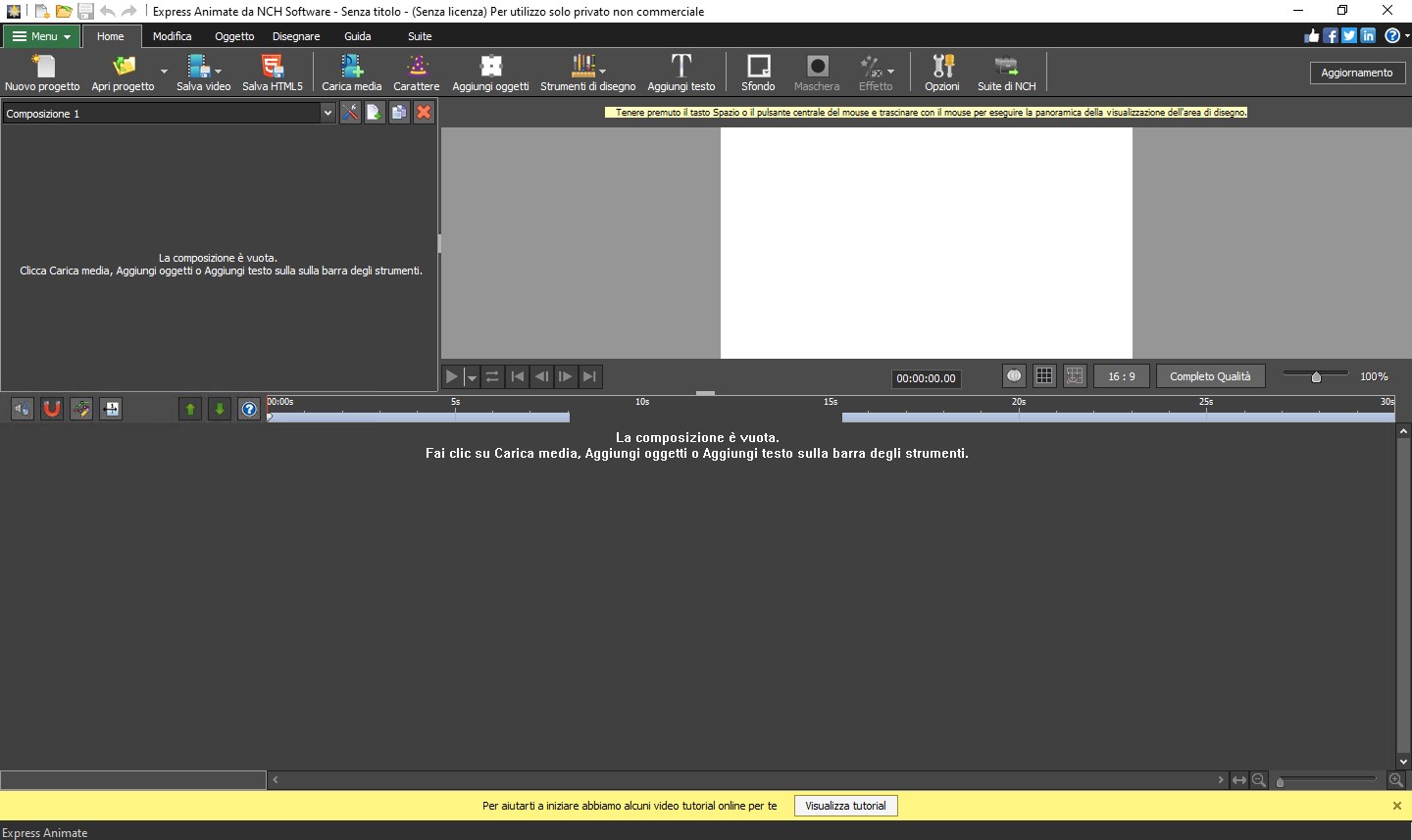Click the timecode field 00:00:00.00
1412x840 pixels.
pos(926,378)
